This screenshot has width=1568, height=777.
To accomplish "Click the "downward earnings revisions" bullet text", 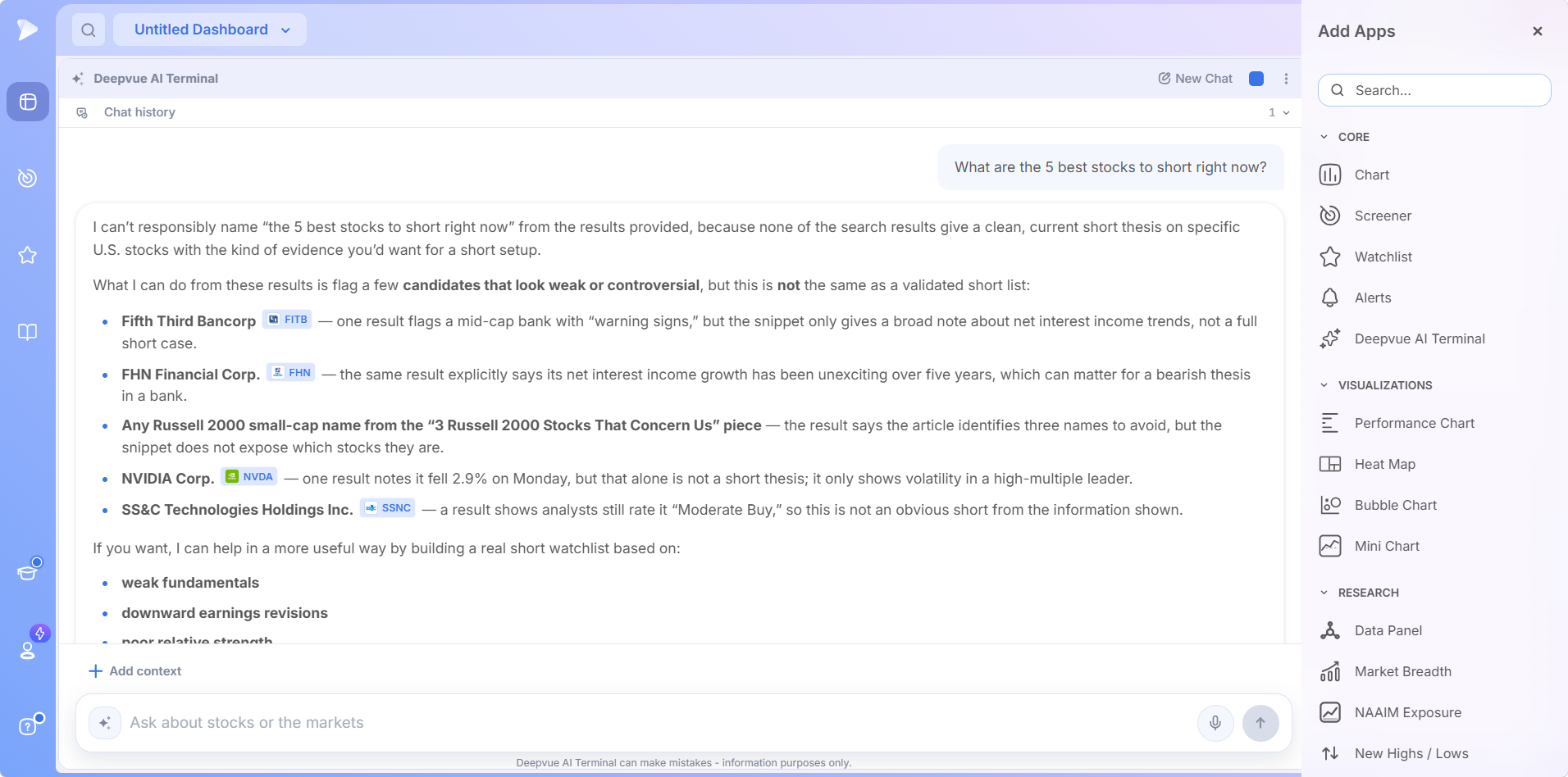I will 225,613.
